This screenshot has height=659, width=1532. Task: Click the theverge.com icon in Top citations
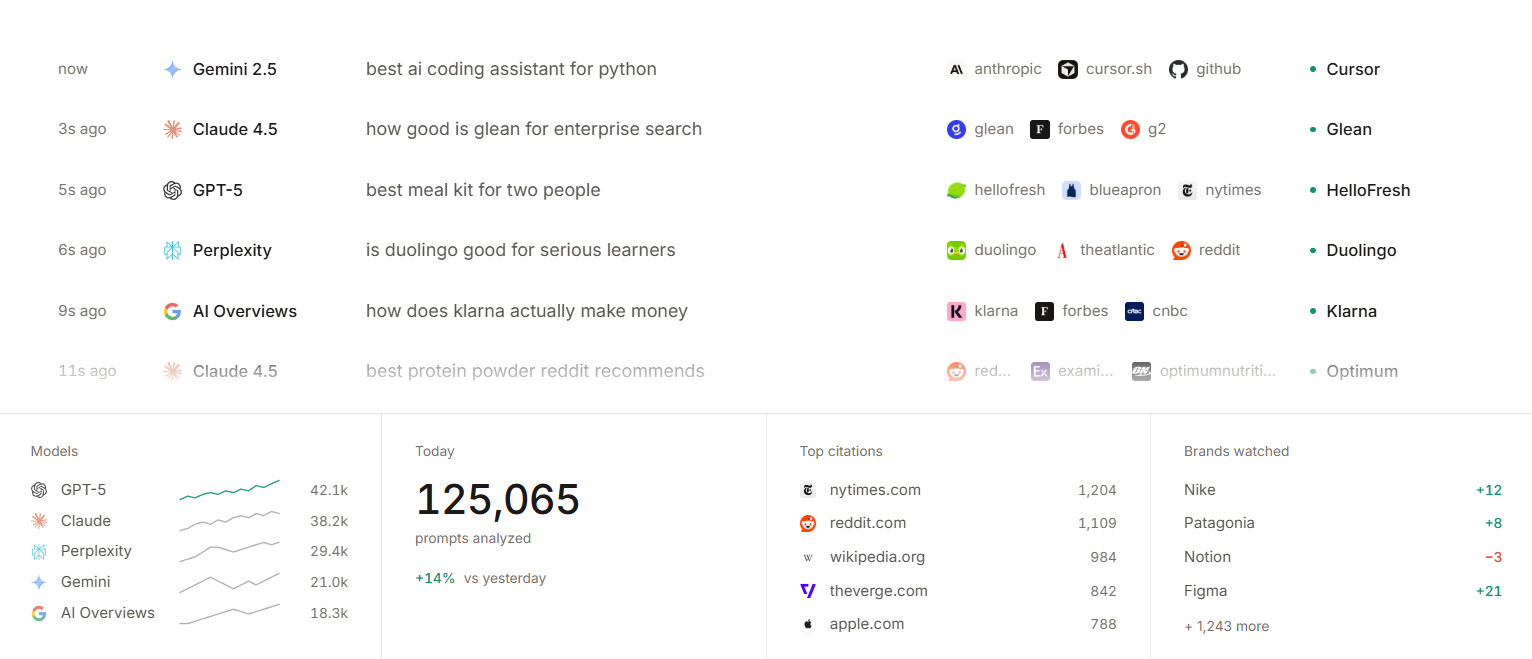[808, 591]
